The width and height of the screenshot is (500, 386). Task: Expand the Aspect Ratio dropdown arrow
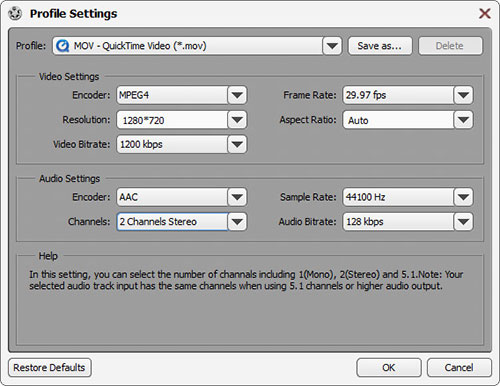coord(463,120)
